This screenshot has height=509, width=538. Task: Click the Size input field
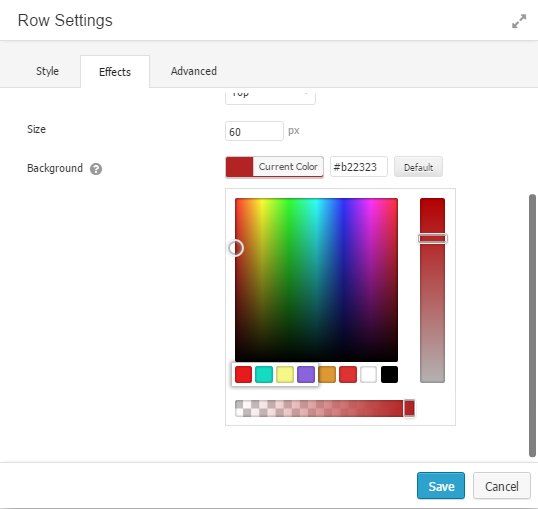click(254, 131)
